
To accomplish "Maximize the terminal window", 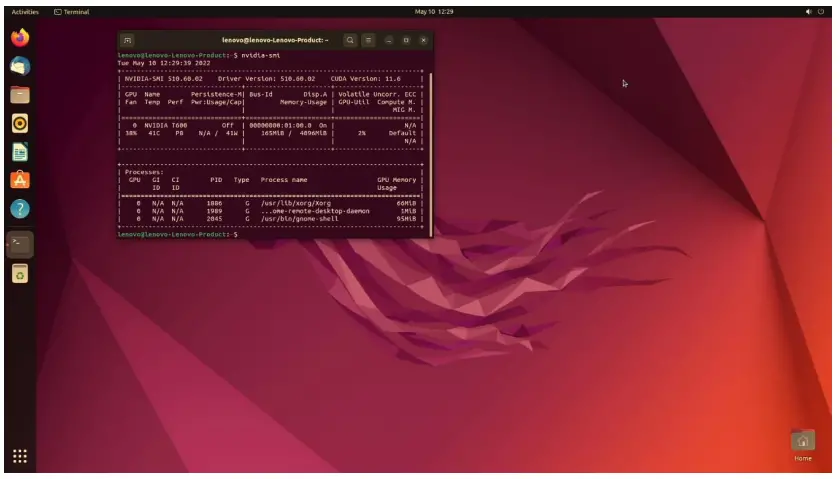I will (x=406, y=40).
